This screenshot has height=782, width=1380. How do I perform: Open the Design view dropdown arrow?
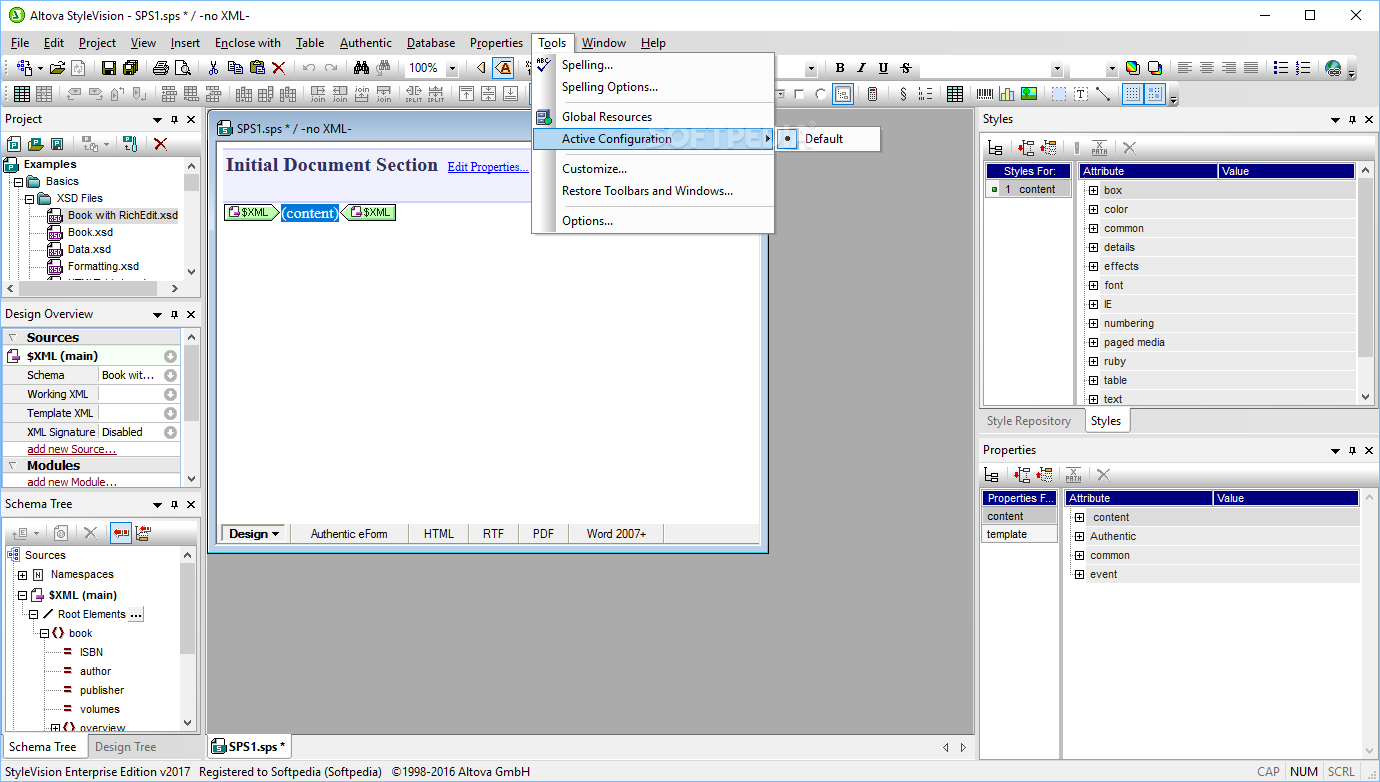[x=276, y=534]
